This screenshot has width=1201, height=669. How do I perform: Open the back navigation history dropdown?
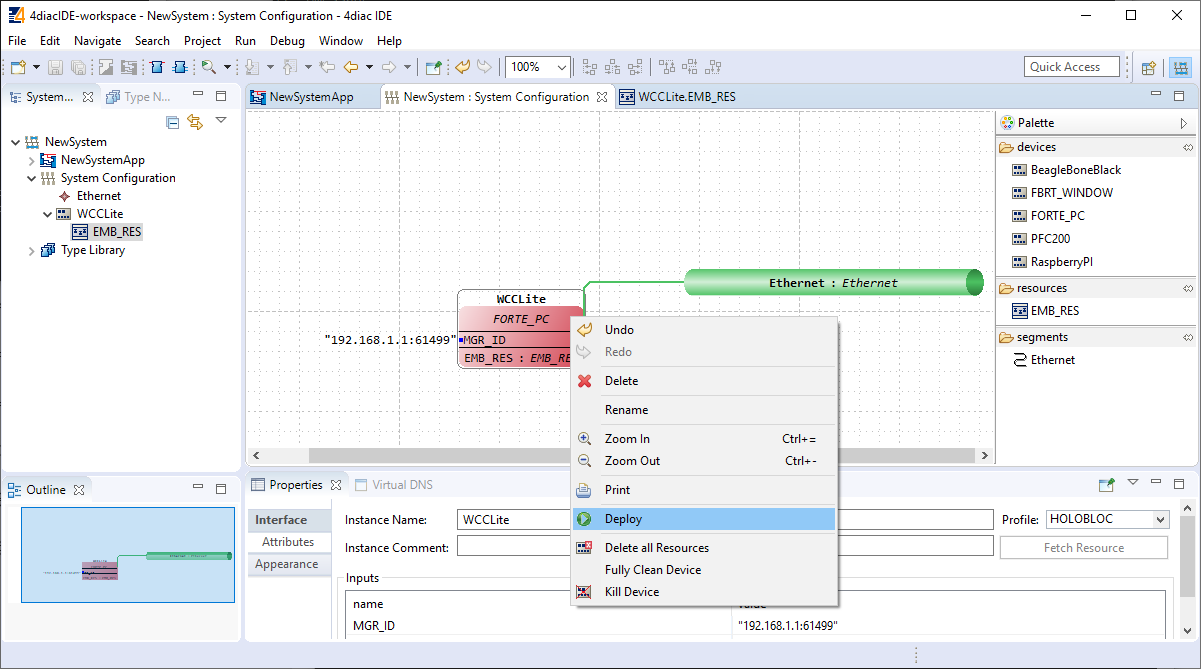(x=369, y=67)
